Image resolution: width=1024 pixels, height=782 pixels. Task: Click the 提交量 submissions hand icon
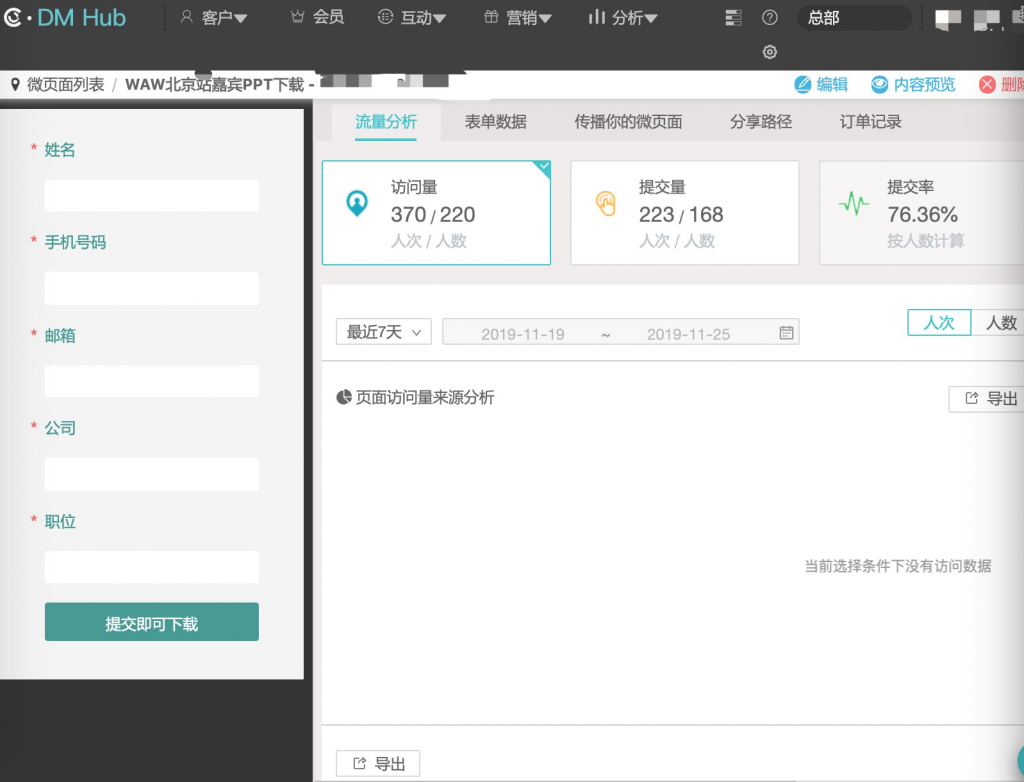pos(606,203)
